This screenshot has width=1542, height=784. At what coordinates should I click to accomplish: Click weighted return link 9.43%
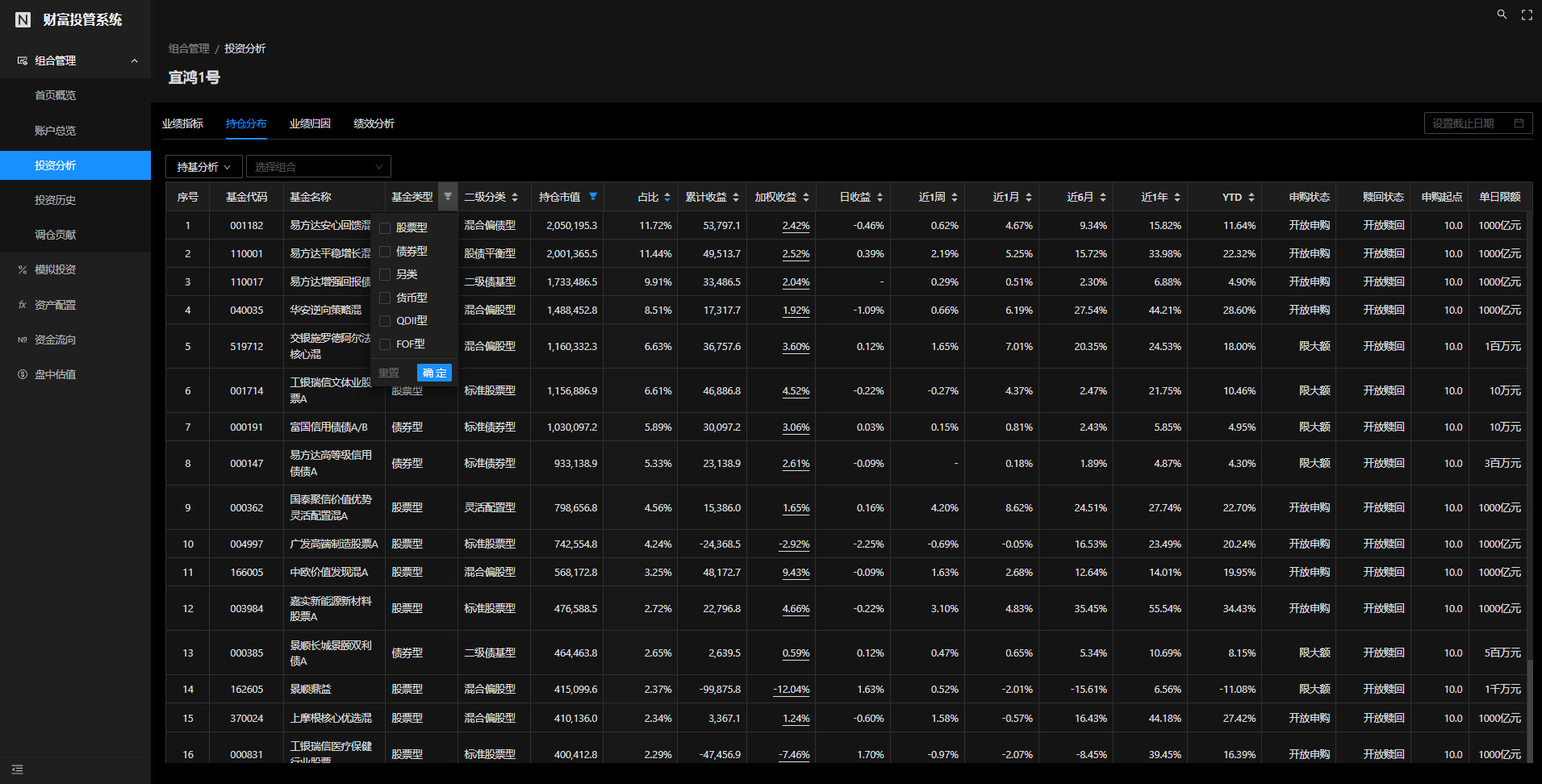coord(796,573)
